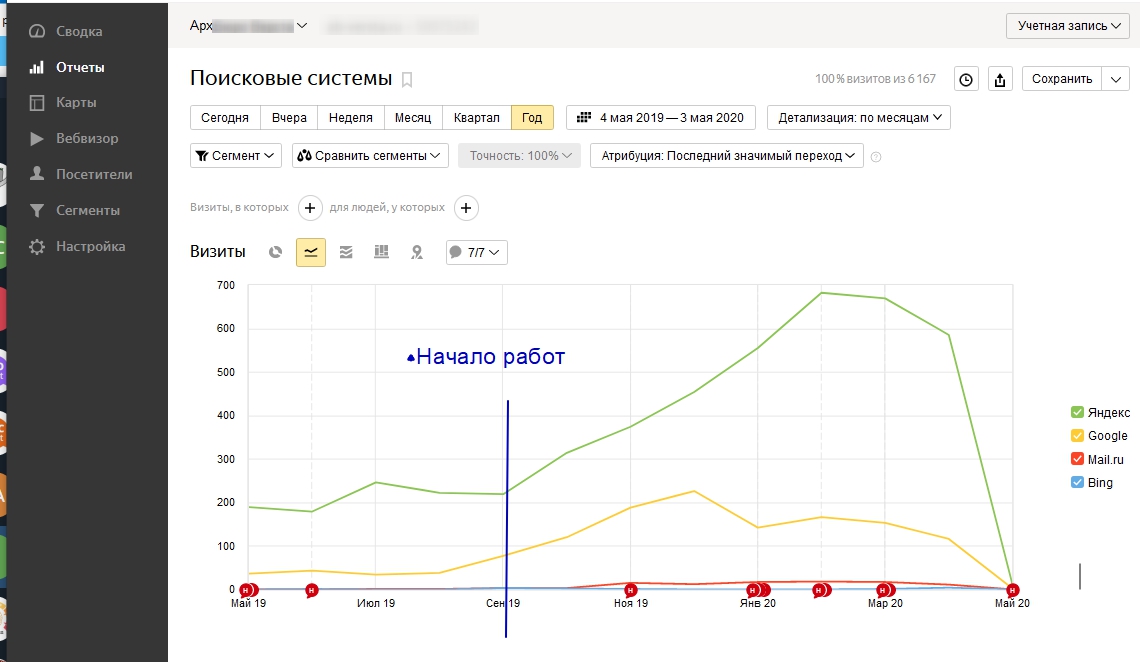Image resolution: width=1140 pixels, height=662 pixels.
Task: Toggle the Mail.ru series checkbox
Action: point(1077,459)
